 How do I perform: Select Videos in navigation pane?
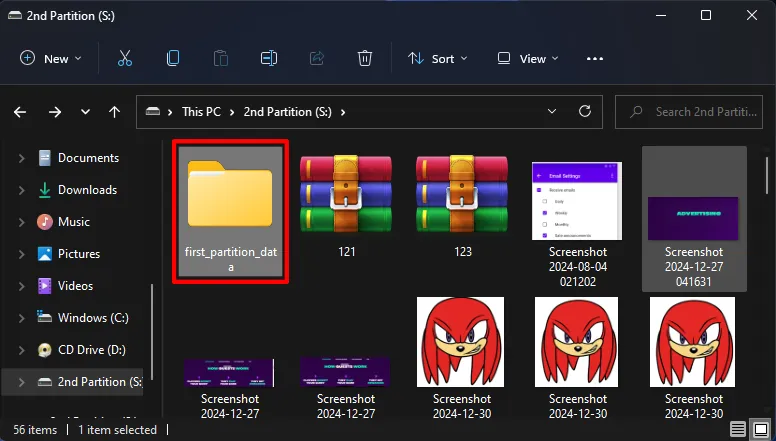(75, 286)
